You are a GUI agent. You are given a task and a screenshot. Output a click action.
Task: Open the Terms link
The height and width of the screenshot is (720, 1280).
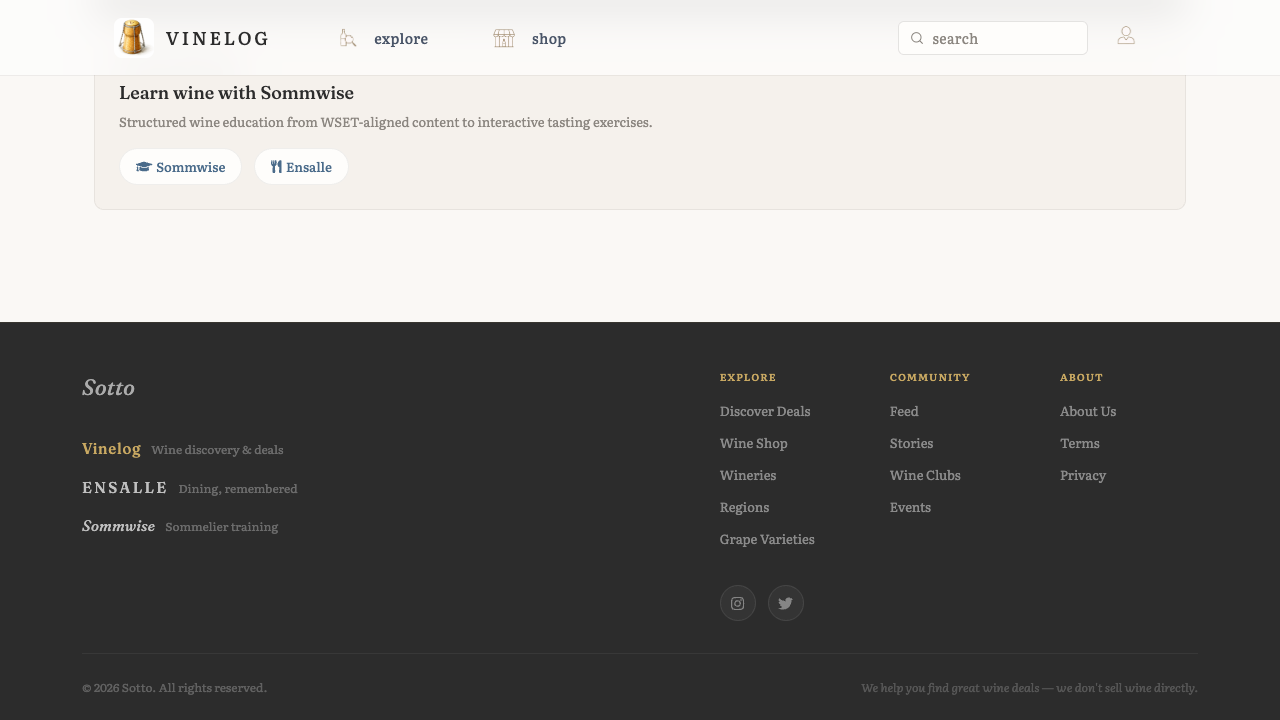[1080, 443]
